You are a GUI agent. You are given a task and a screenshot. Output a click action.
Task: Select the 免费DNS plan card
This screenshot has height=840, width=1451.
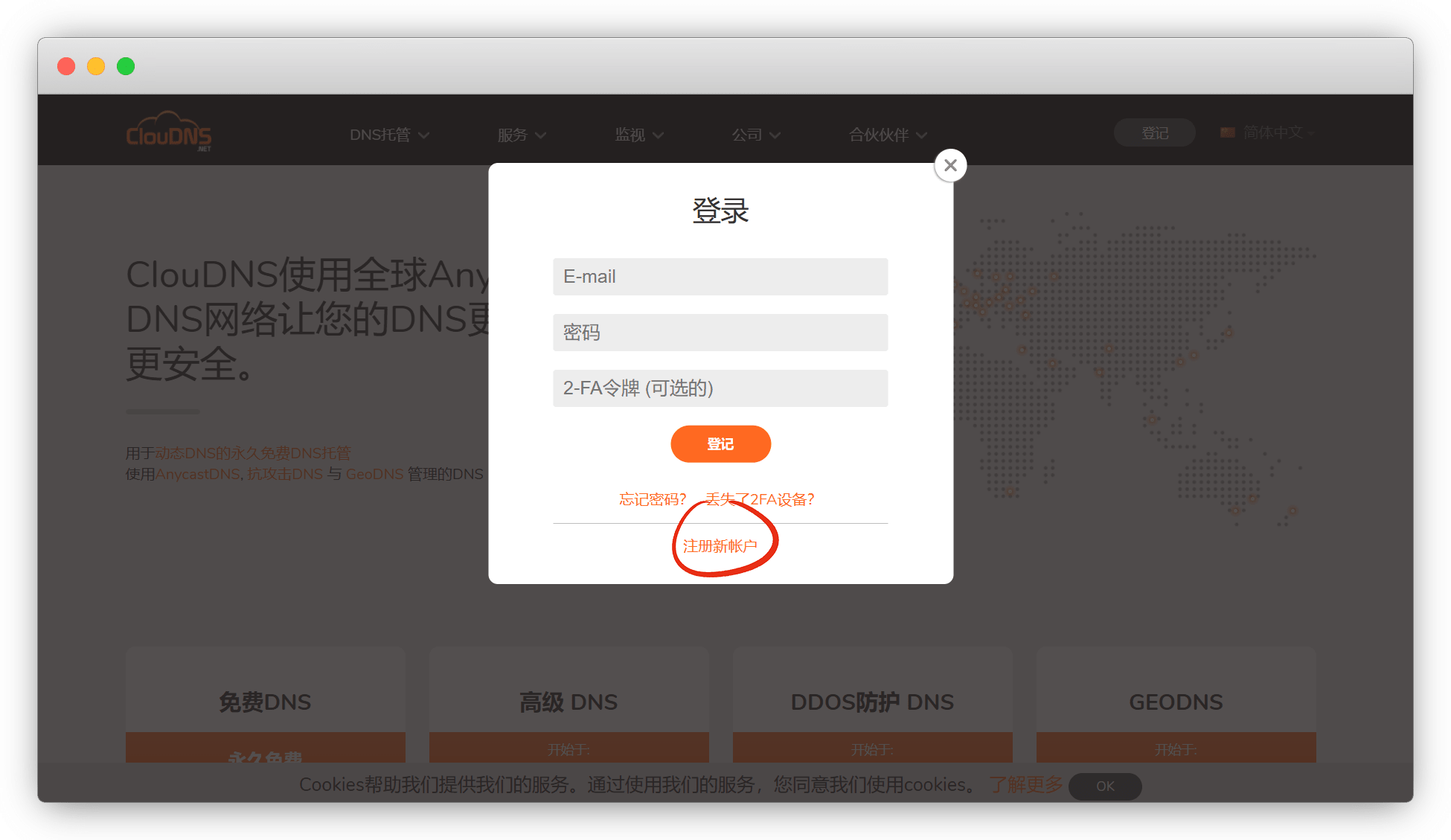(265, 705)
